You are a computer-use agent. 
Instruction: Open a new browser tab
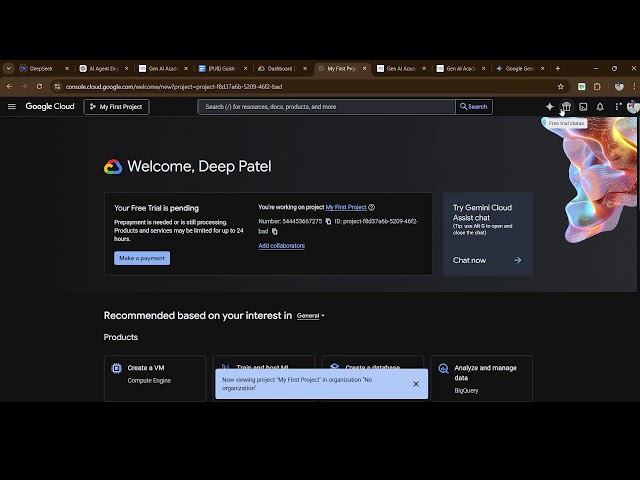[558, 69]
